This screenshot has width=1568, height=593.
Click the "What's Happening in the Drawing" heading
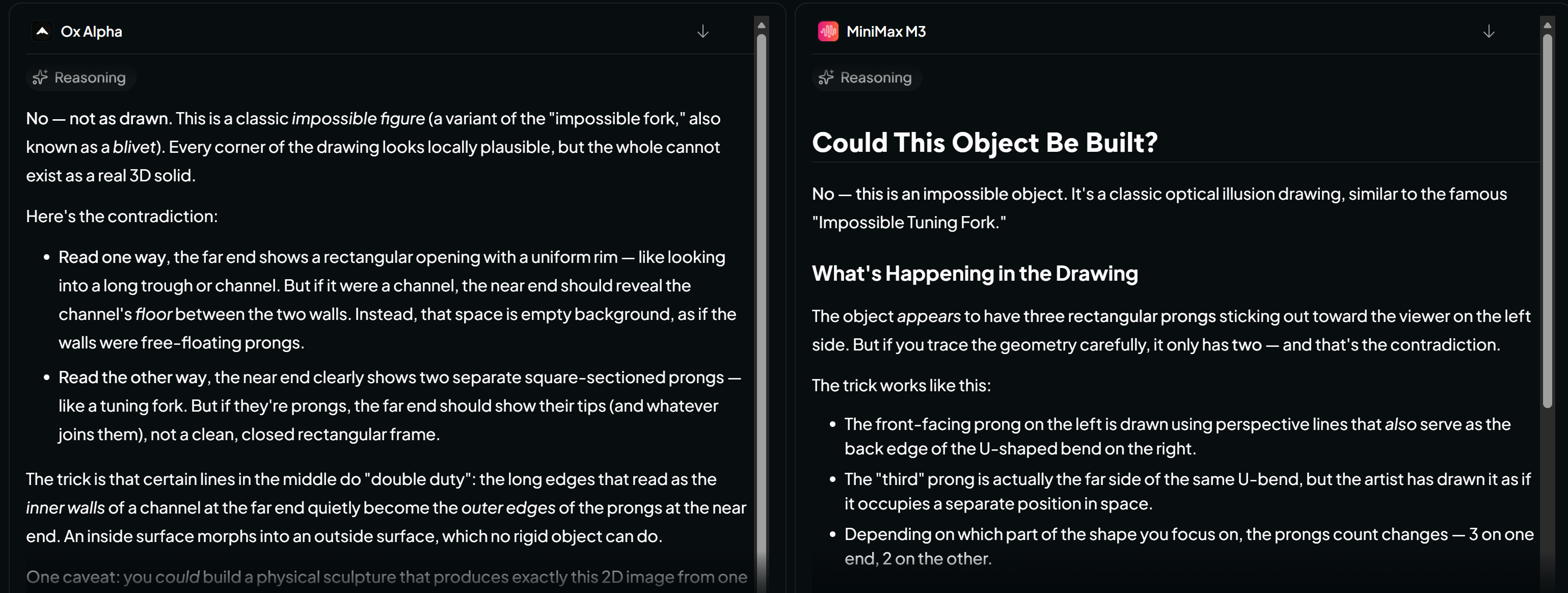coord(975,274)
